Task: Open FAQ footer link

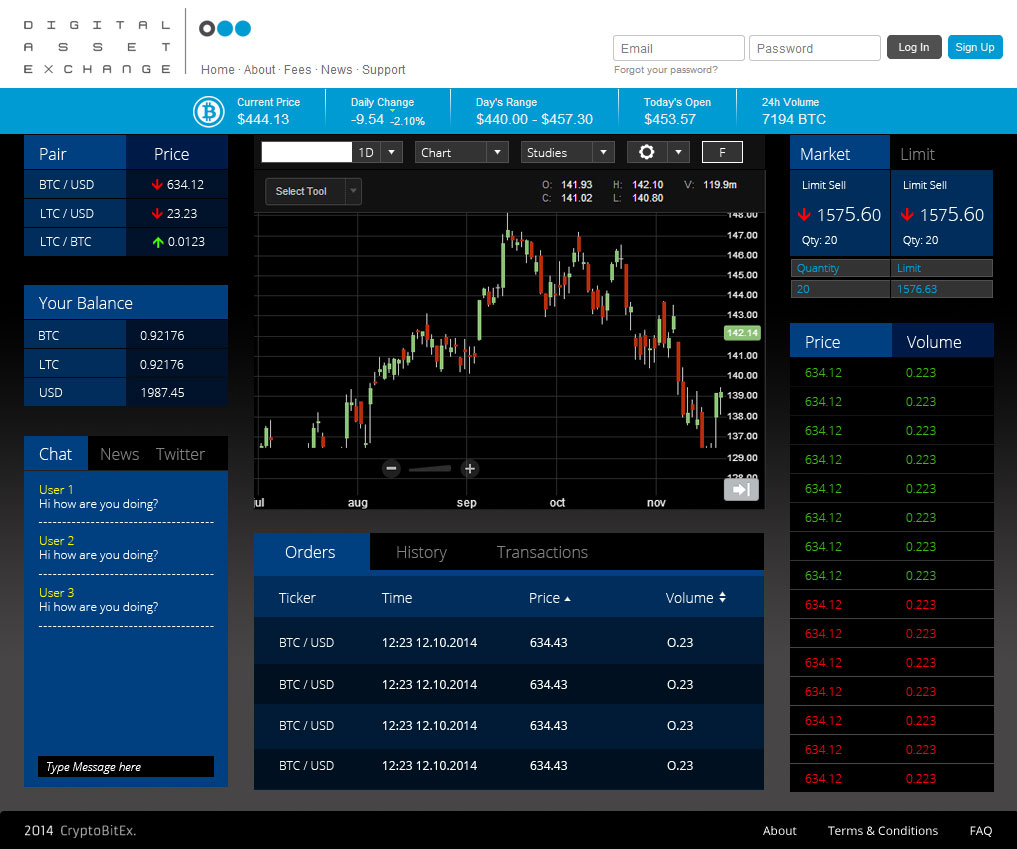Action: pos(981,831)
